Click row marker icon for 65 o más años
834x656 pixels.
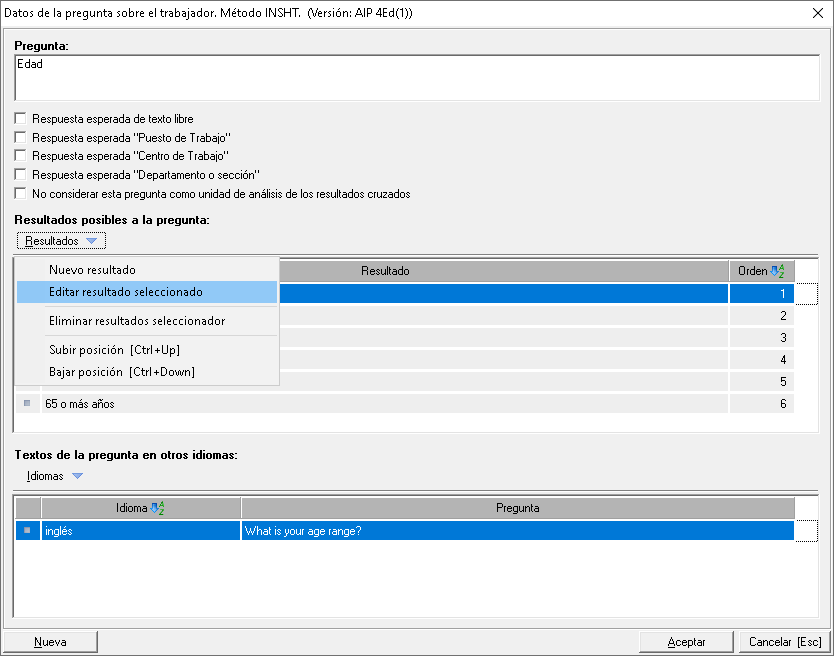click(27, 404)
